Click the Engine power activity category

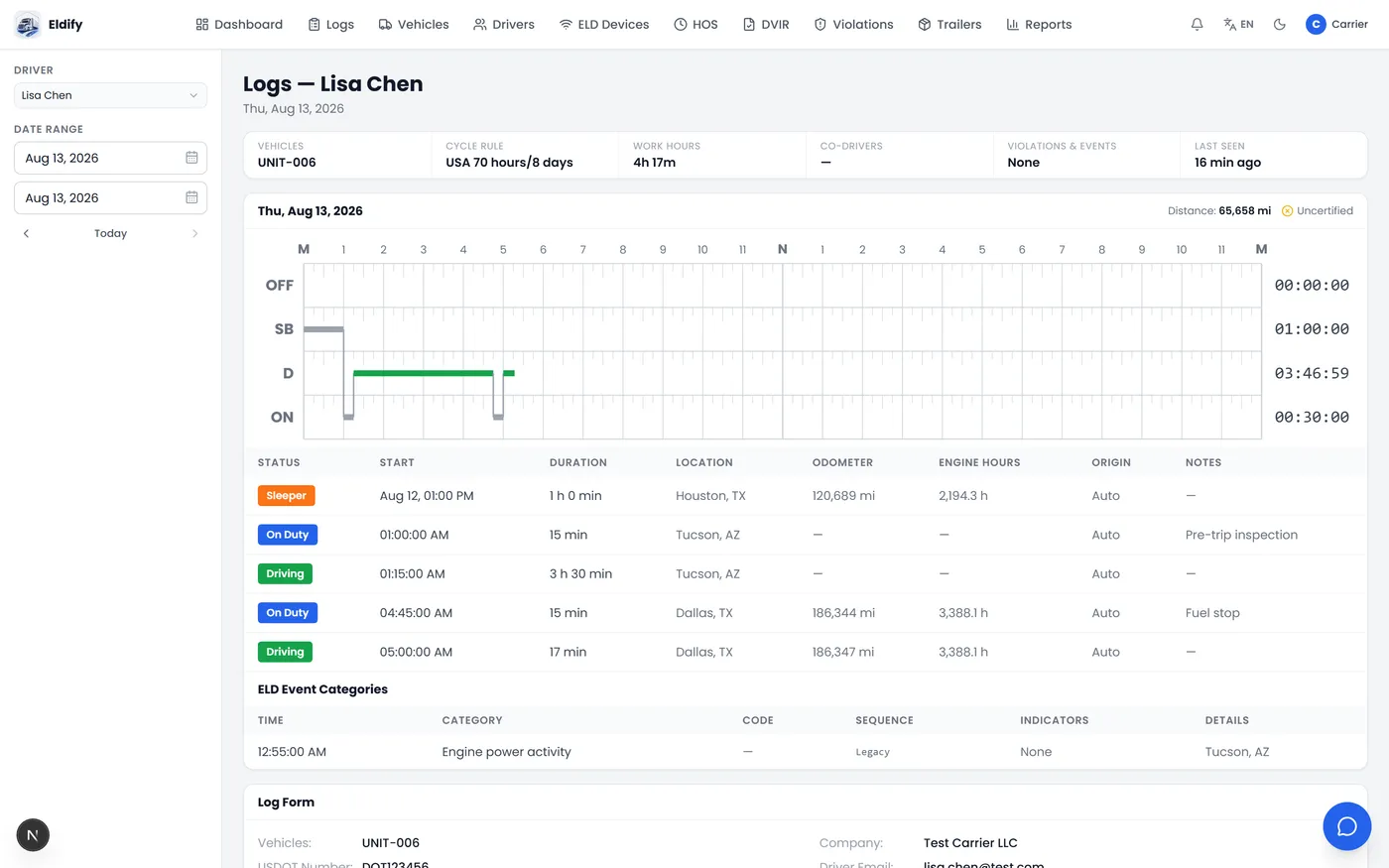[x=506, y=752]
